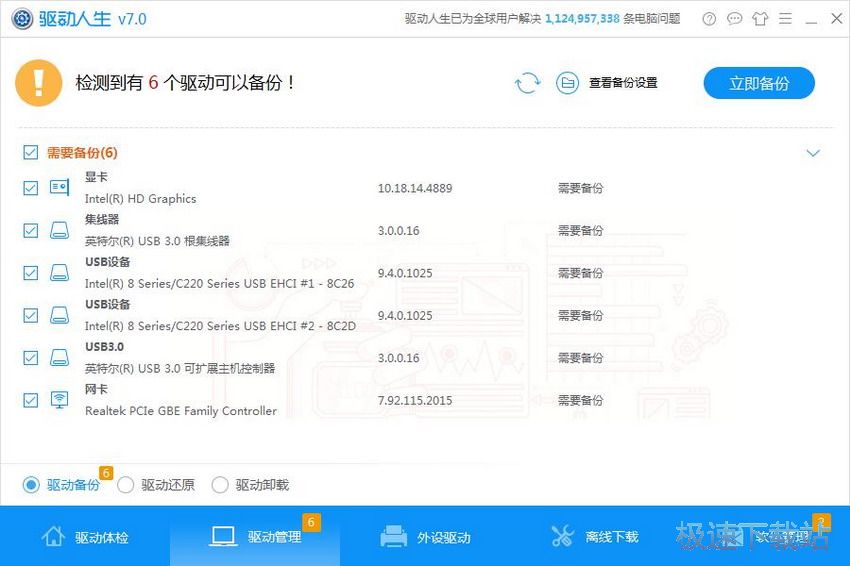The image size is (850, 566).
Task: Switch to the 驱动管理 tab
Action: [x=255, y=536]
